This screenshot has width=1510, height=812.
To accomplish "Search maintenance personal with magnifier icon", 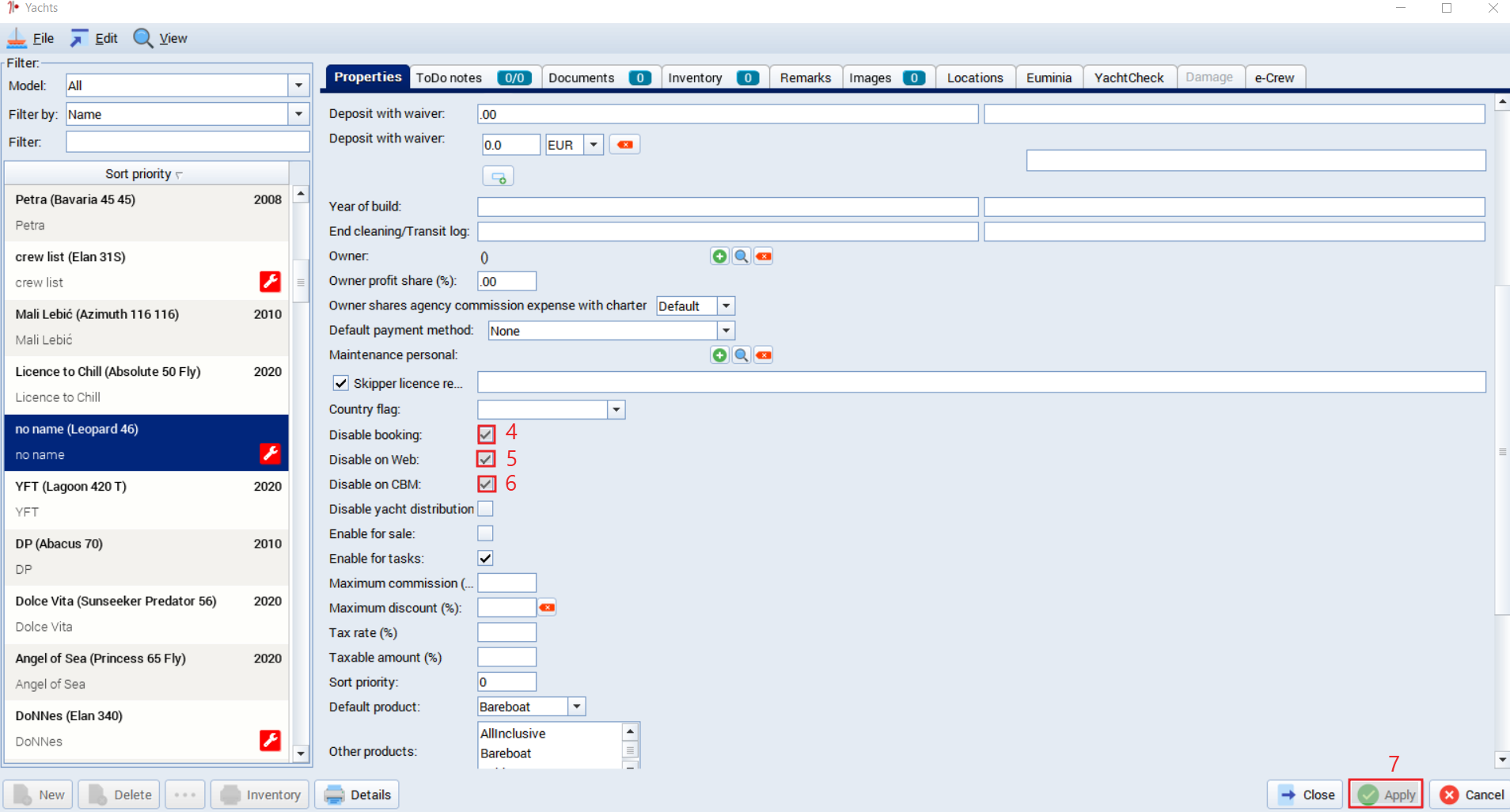I will (742, 355).
